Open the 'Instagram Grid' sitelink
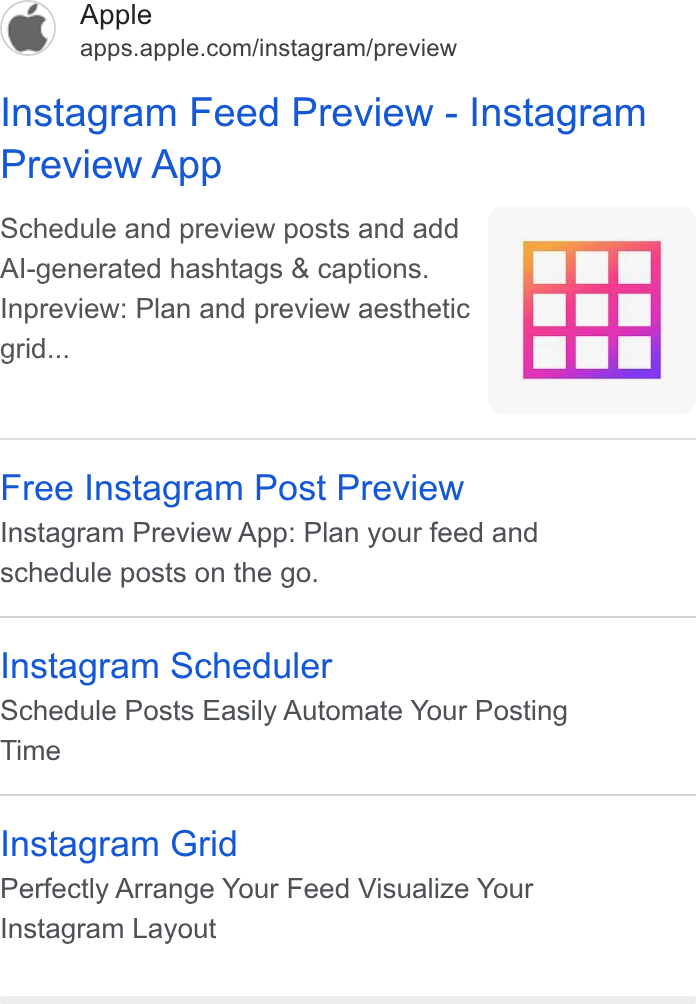Viewport: 696px width, 1004px height. [119, 844]
